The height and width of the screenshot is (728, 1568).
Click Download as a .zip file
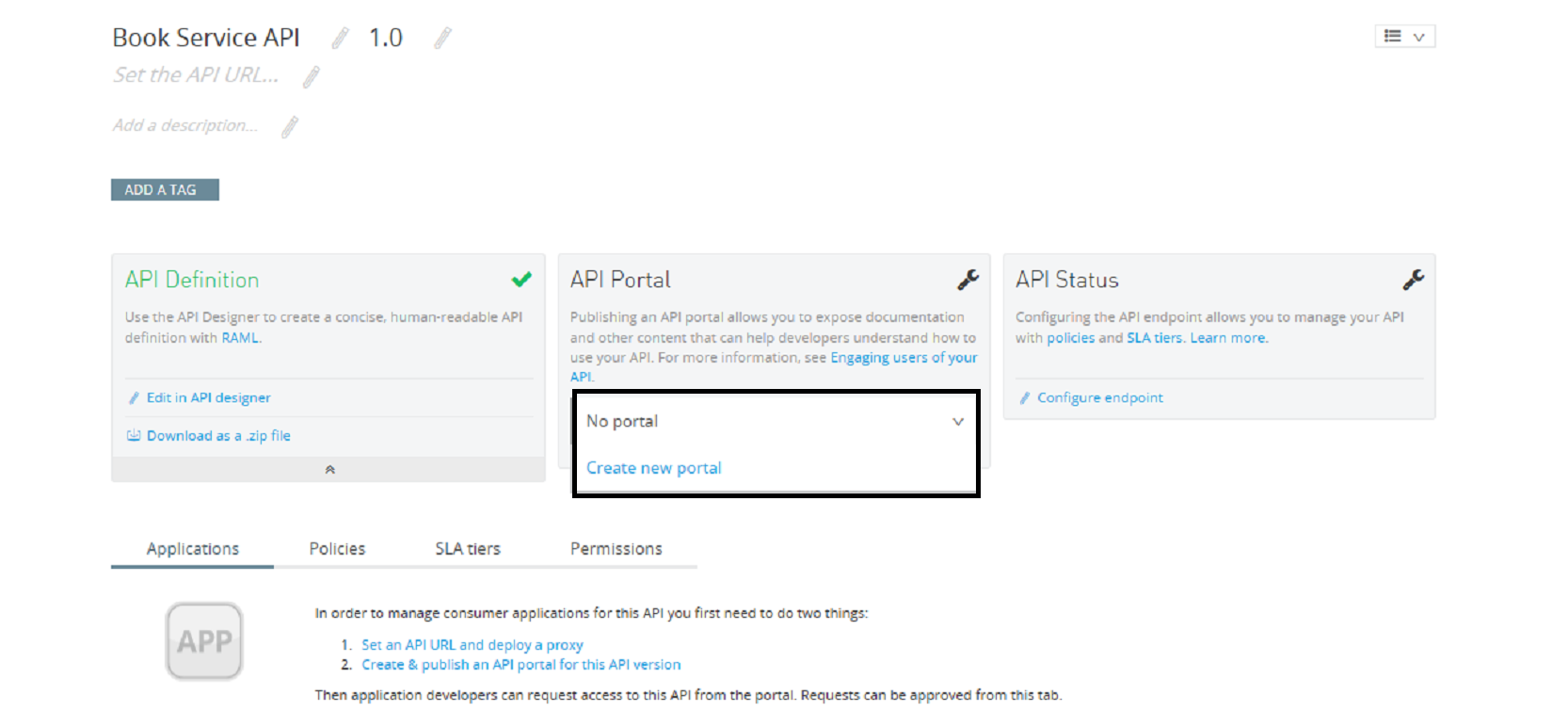click(x=218, y=436)
